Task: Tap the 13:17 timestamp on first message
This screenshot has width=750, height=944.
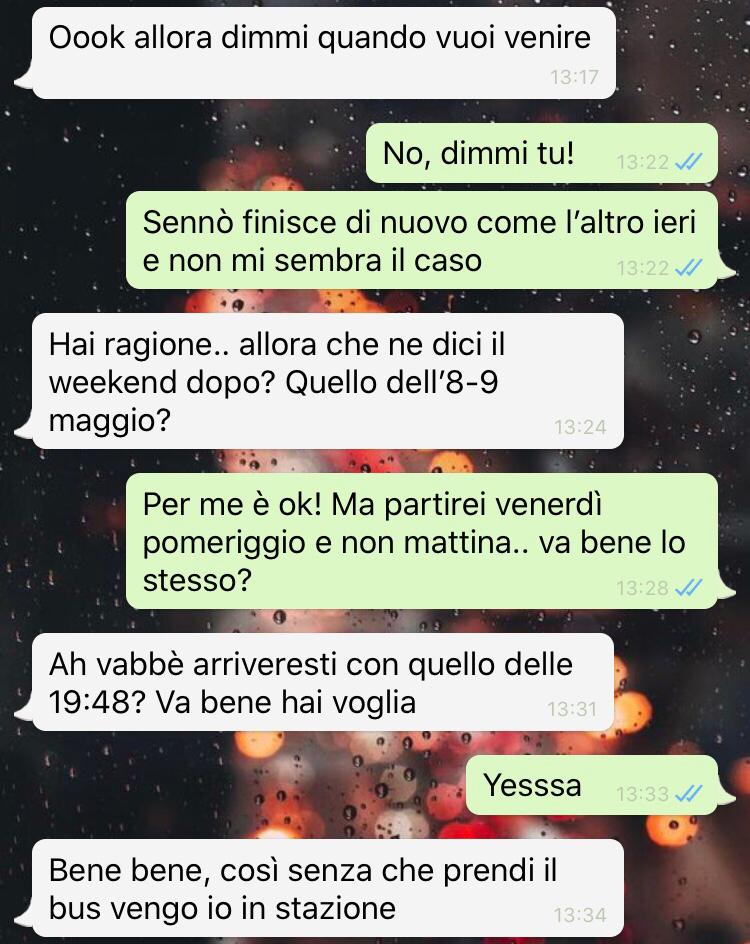Action: pos(574,77)
